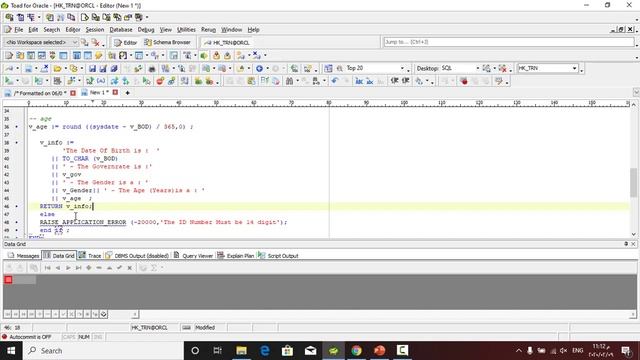Click the HK_TRN@ORCL connection button
640x360 pixels.
point(227,42)
